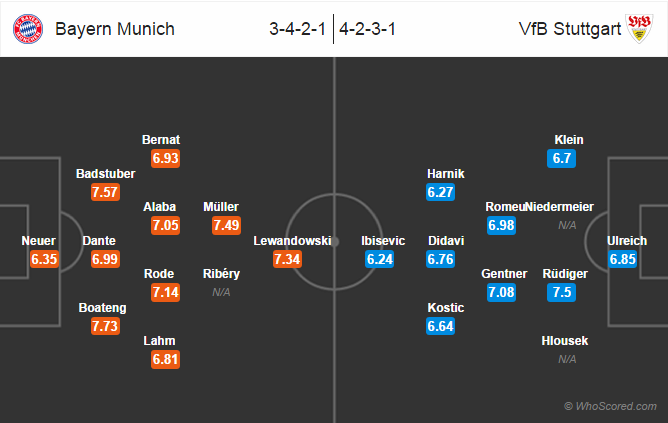Click Ulreich's 6.85 rating badge

click(622, 259)
